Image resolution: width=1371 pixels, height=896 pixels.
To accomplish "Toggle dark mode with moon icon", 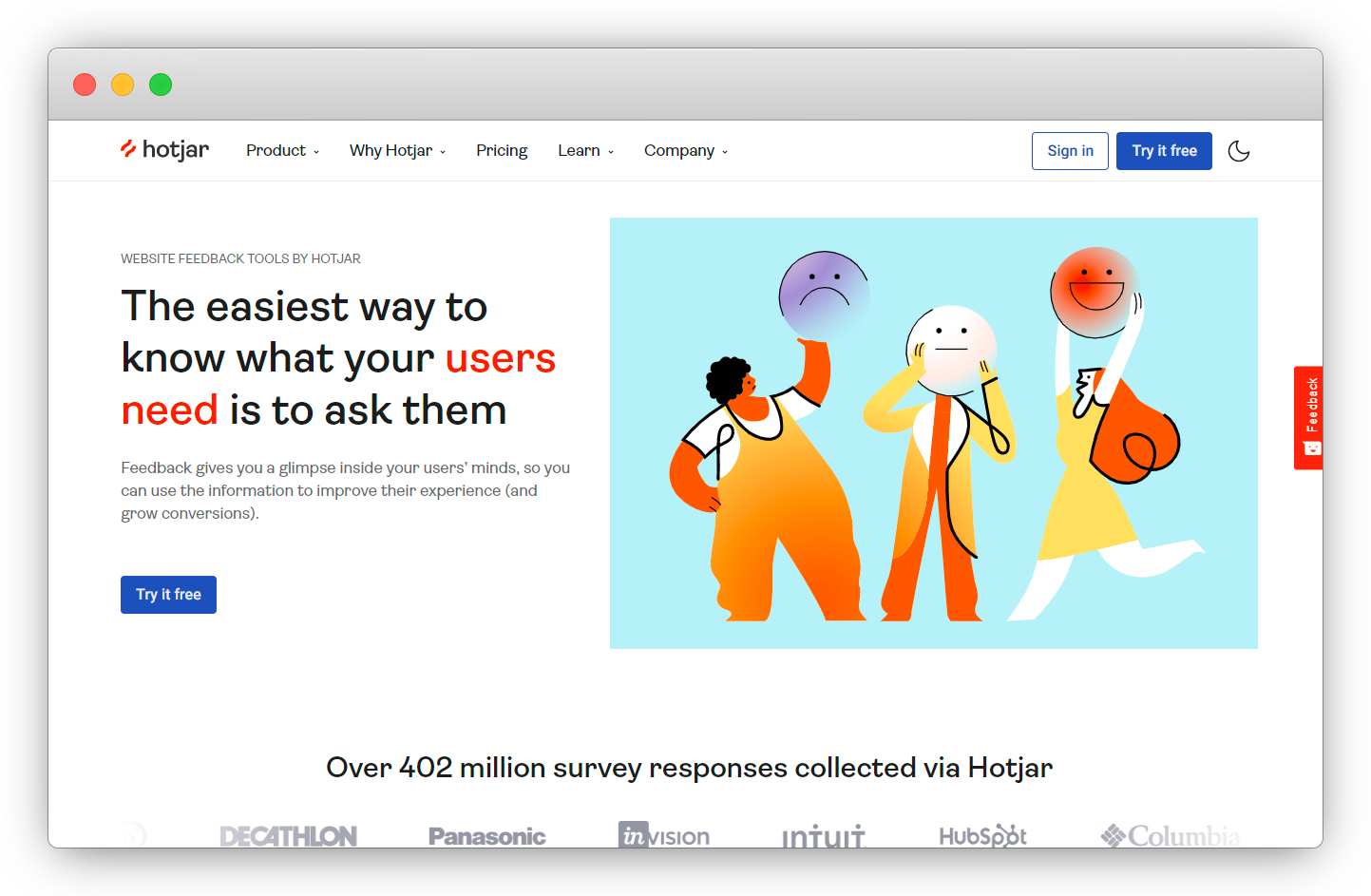I will [1238, 151].
